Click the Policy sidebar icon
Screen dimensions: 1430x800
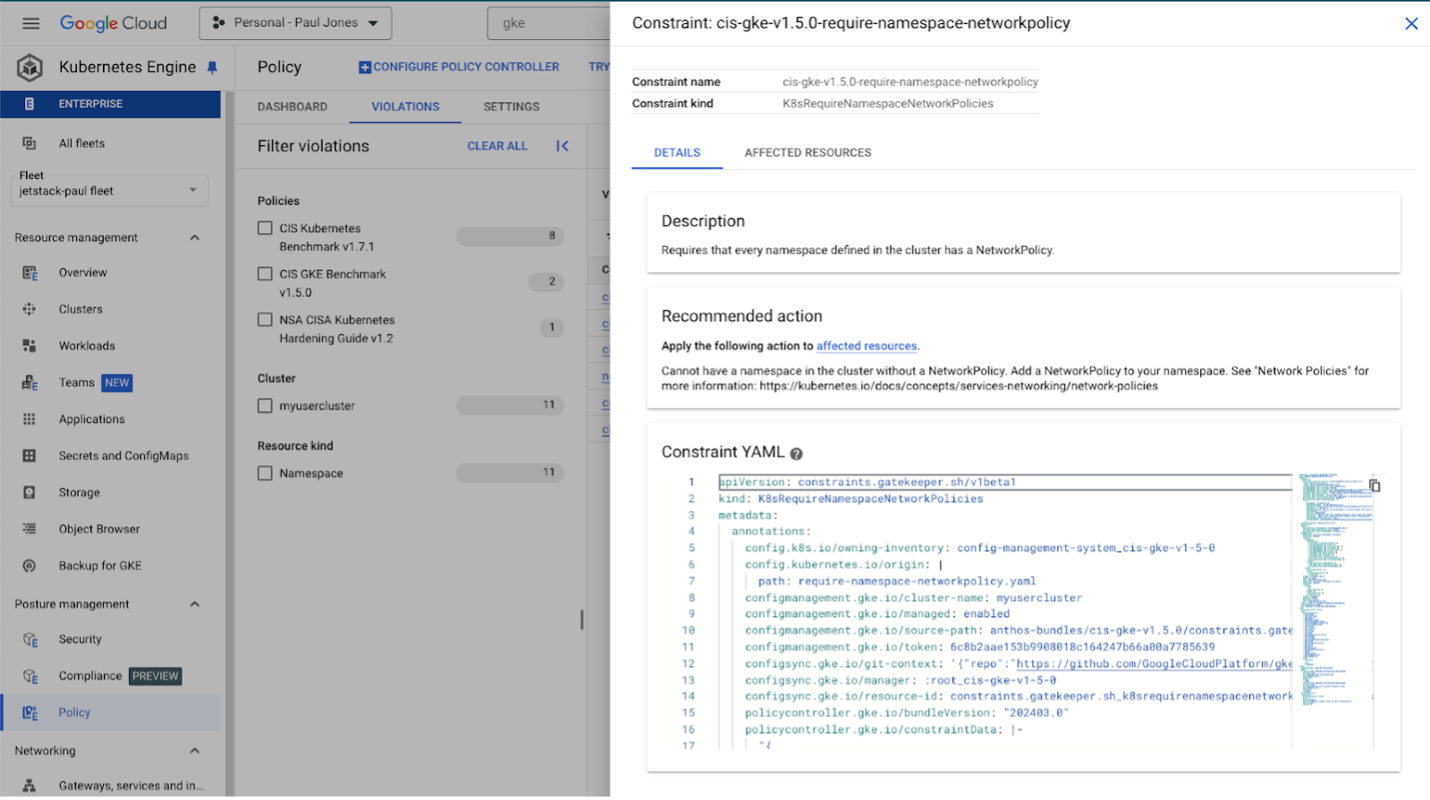pos(29,713)
